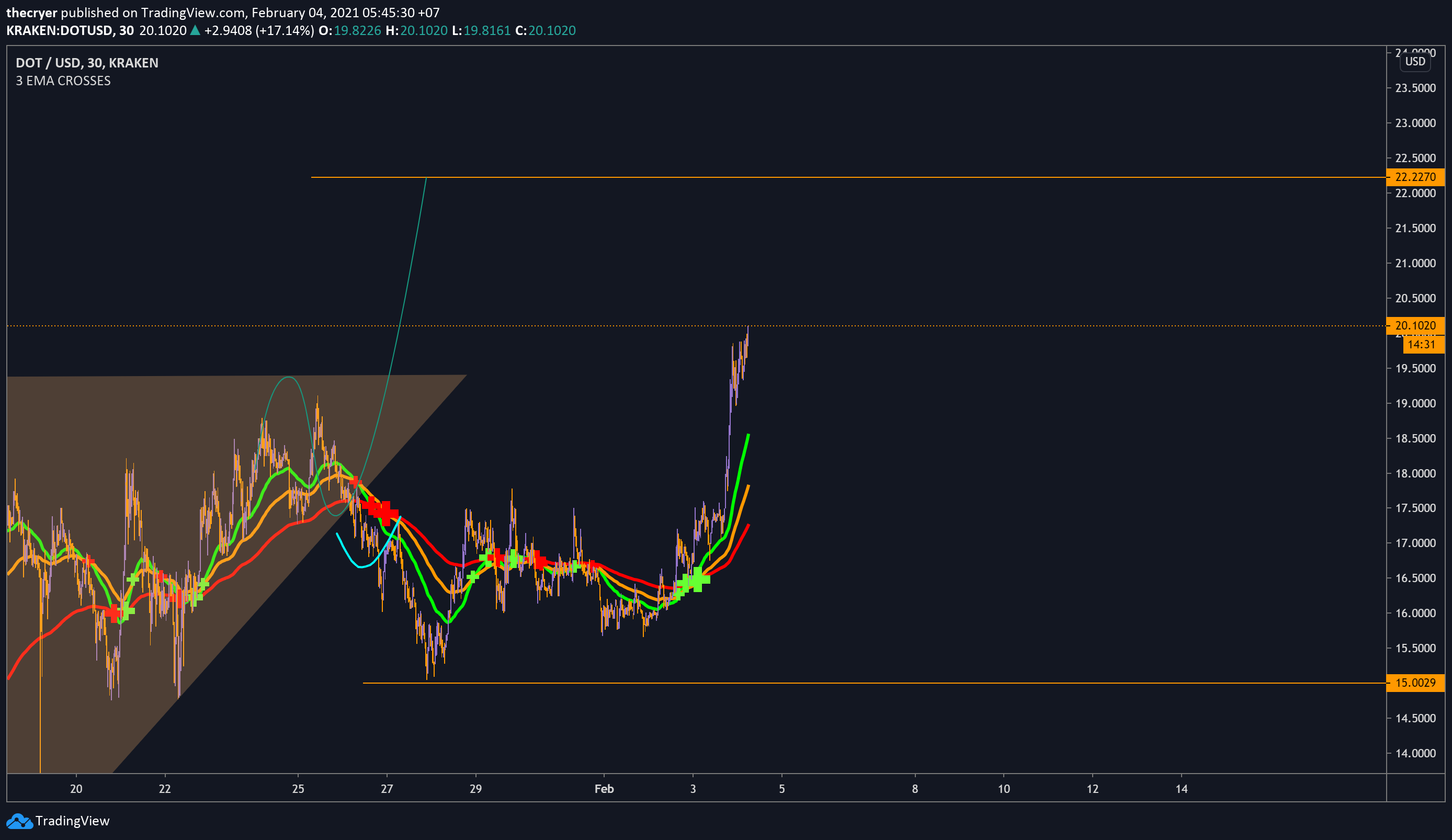This screenshot has height=840, width=1452.
Task: Click the USD currency button
Action: coord(1414,62)
